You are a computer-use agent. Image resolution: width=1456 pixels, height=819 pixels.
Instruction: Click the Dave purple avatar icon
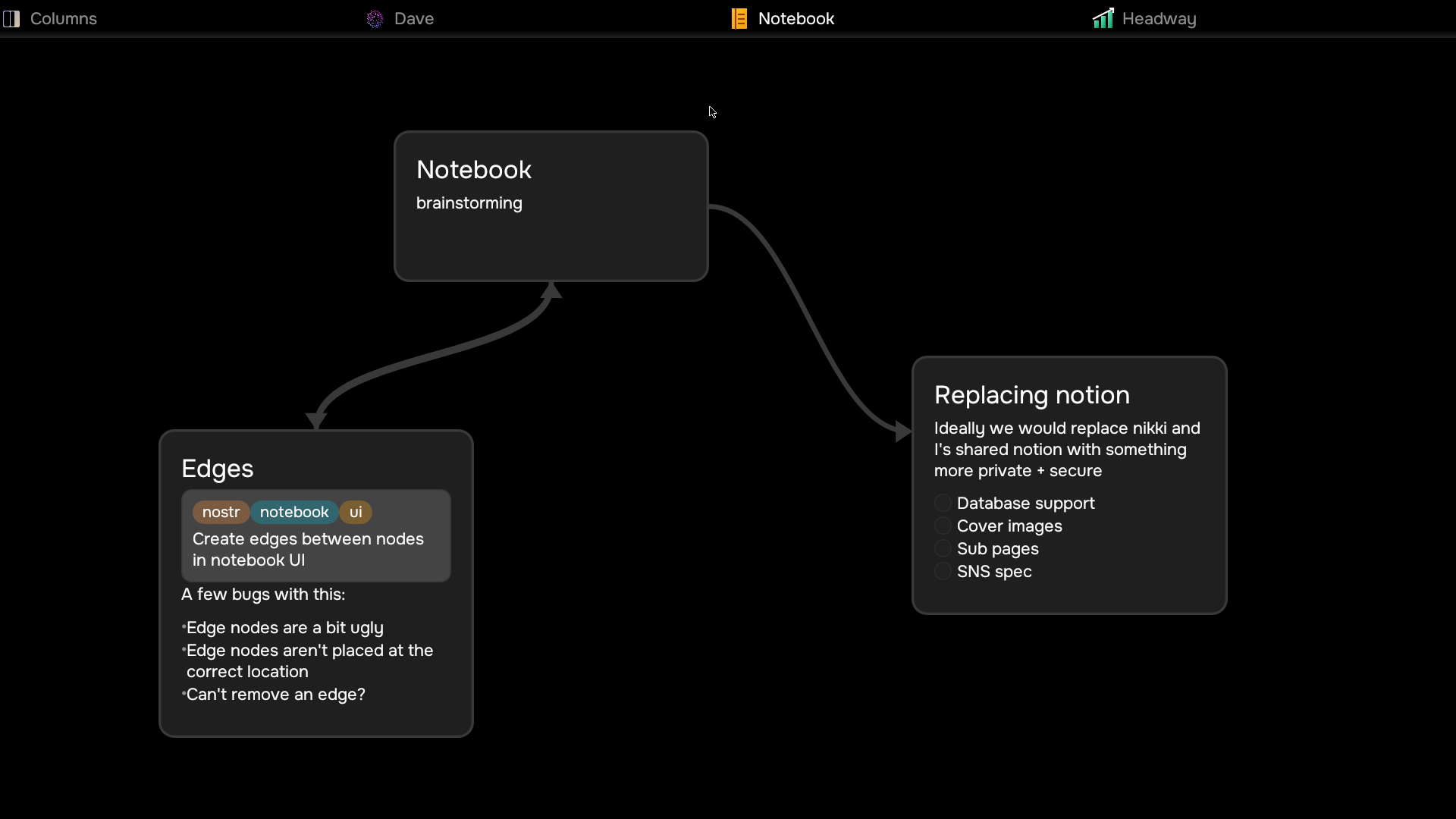click(375, 18)
